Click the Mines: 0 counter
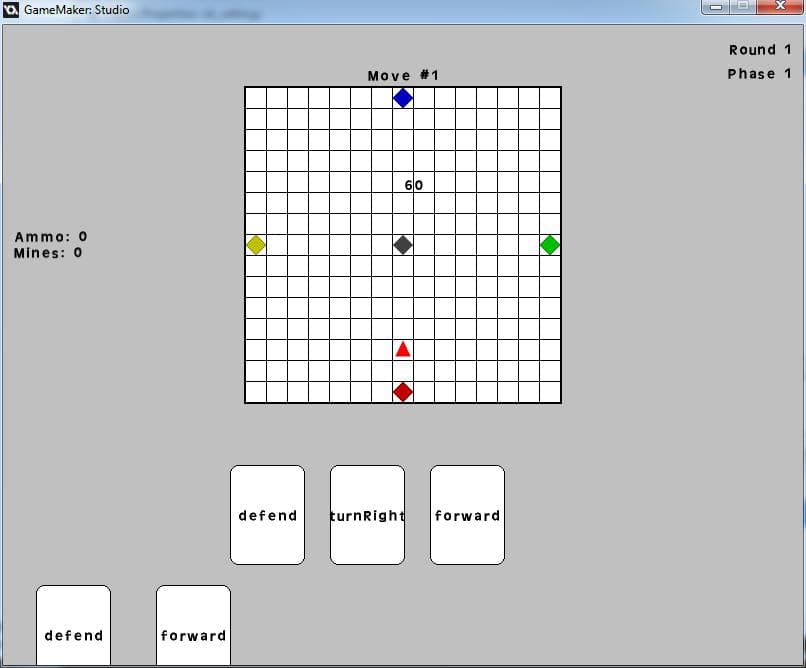806x668 pixels. 48,253
